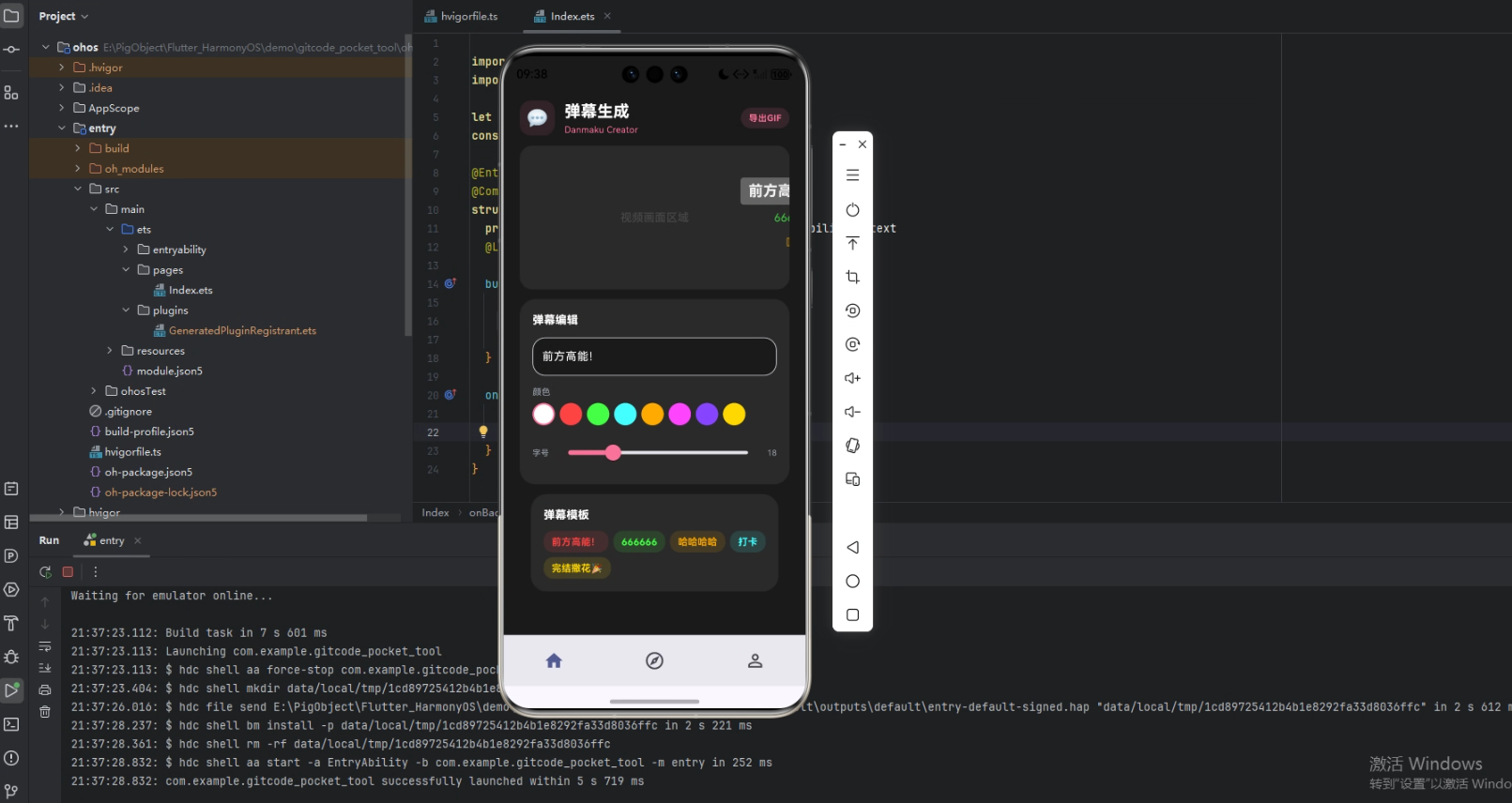Viewport: 1512px width, 803px height.
Task: Expand the .hvigor folder
Action: click(62, 68)
